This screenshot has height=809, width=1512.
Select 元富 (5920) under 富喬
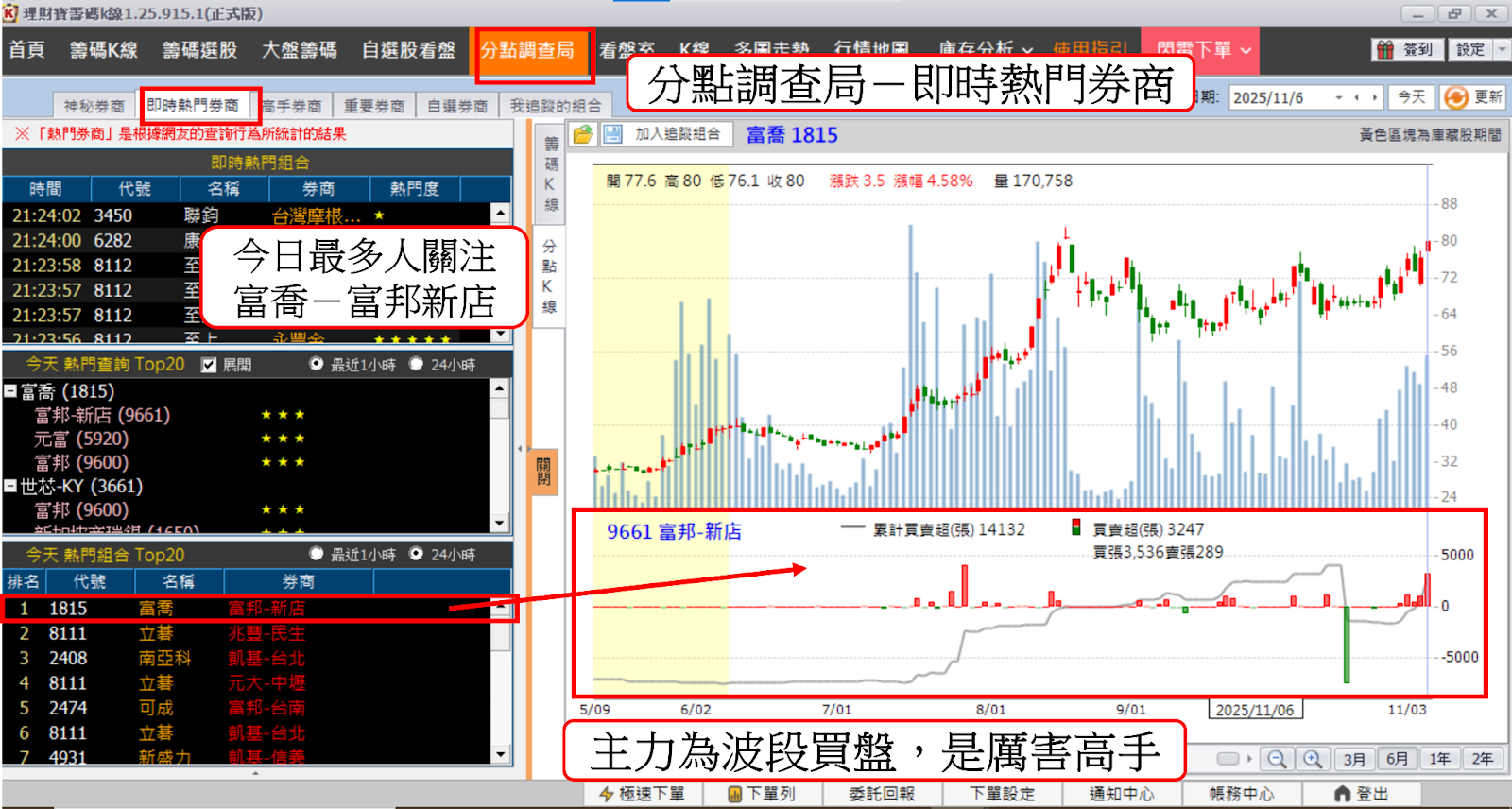tap(81, 439)
